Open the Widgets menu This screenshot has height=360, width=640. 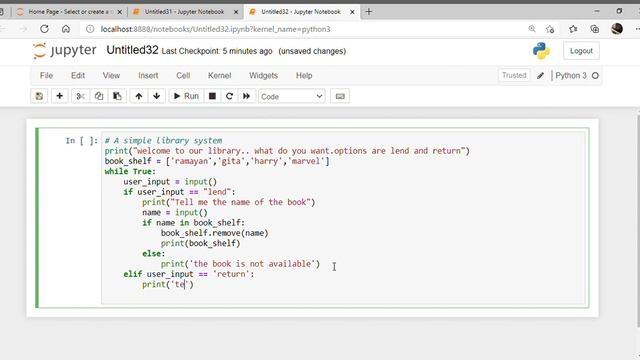point(263,76)
